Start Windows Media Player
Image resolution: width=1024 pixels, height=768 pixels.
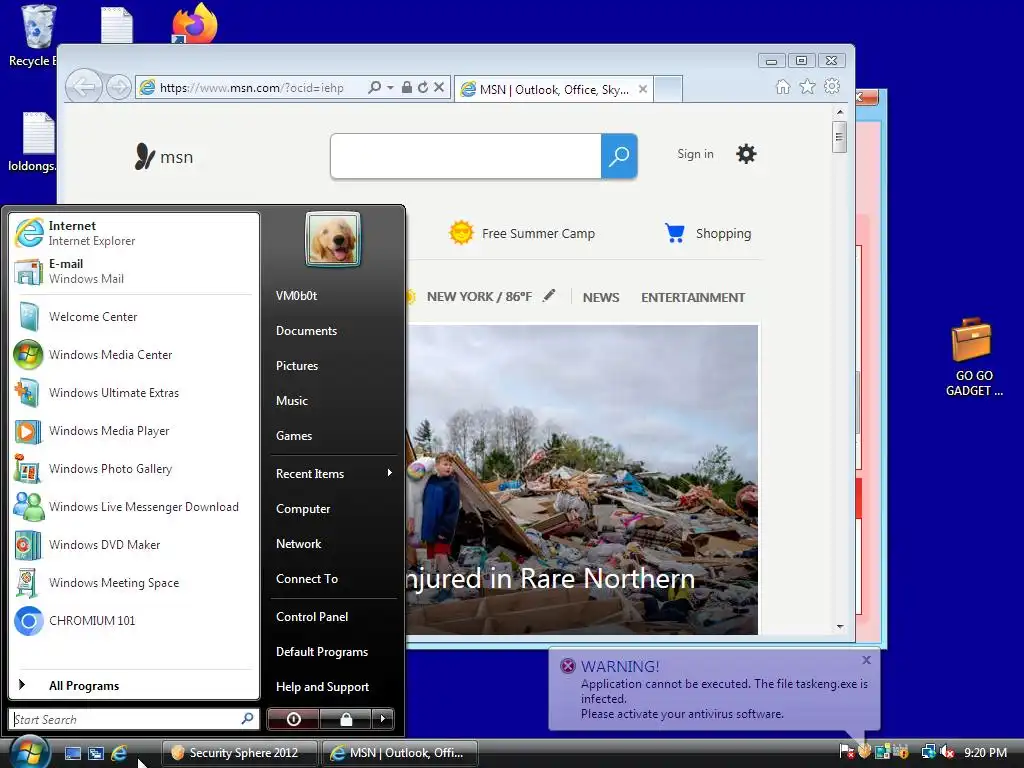pyautogui.click(x=134, y=431)
